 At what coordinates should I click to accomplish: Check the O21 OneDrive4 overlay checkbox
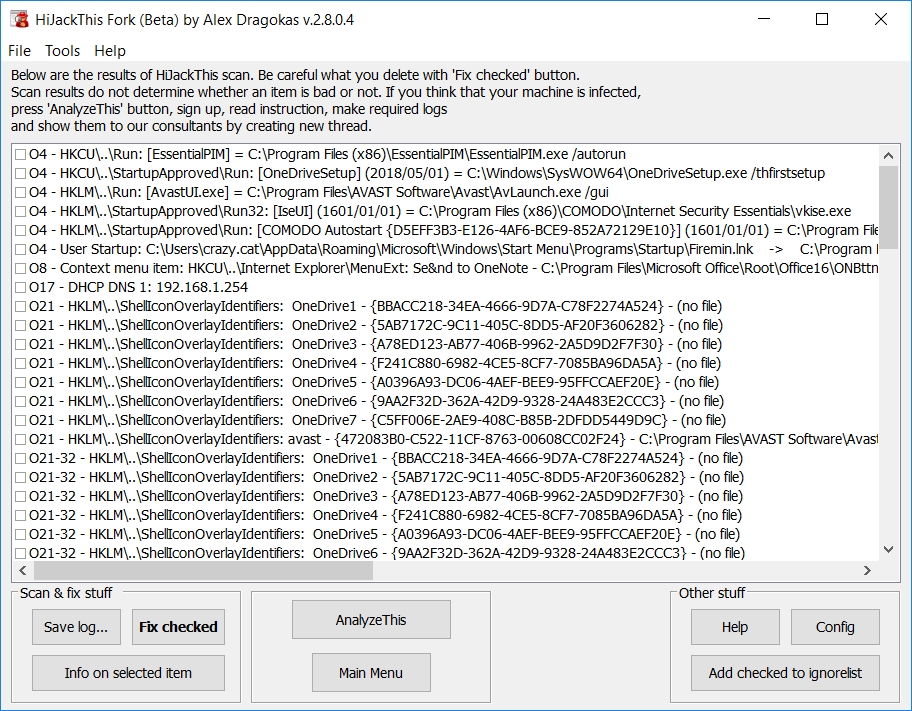point(20,364)
